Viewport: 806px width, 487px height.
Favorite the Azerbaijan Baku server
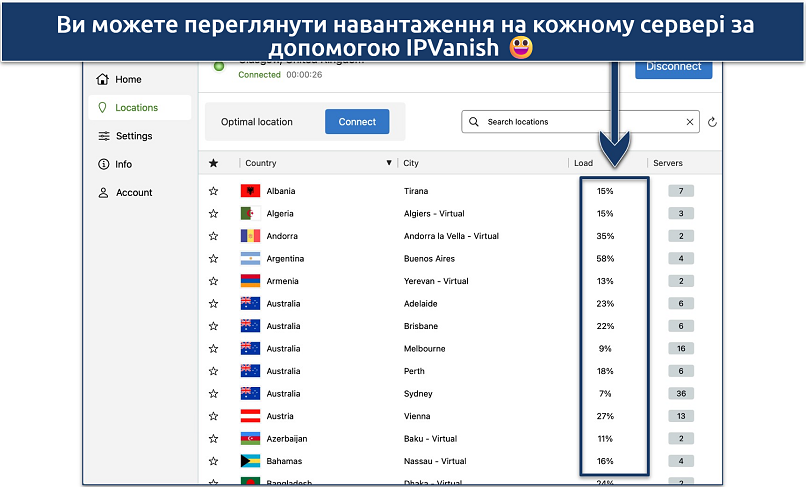click(213, 439)
